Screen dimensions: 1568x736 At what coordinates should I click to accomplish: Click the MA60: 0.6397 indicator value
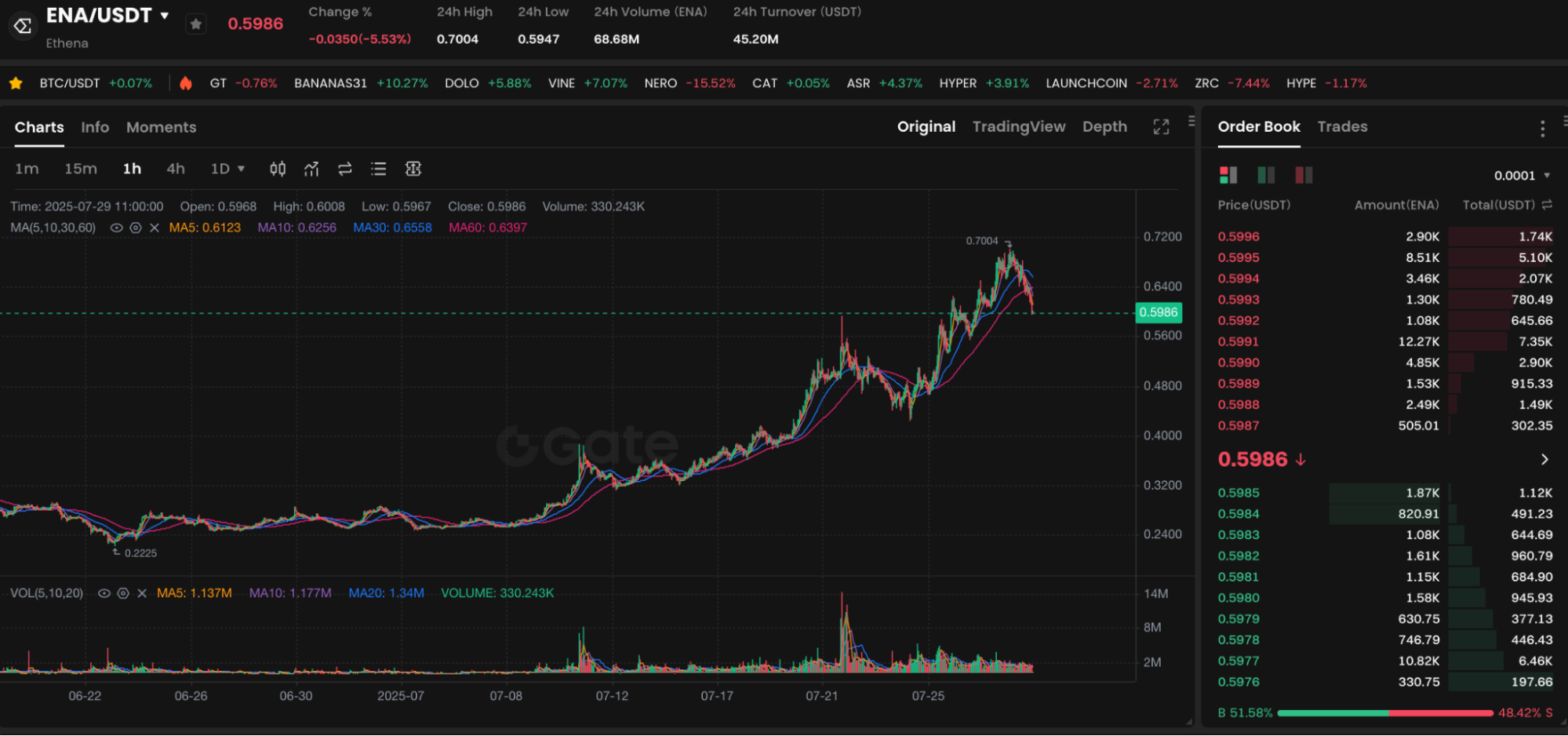point(488,228)
